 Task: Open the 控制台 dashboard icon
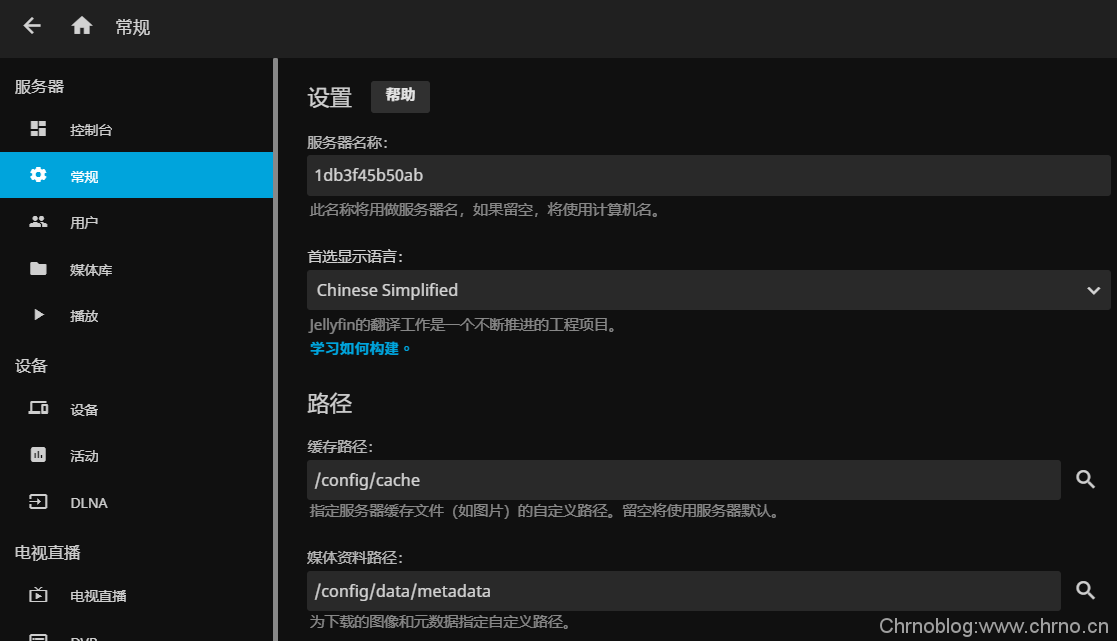38,129
